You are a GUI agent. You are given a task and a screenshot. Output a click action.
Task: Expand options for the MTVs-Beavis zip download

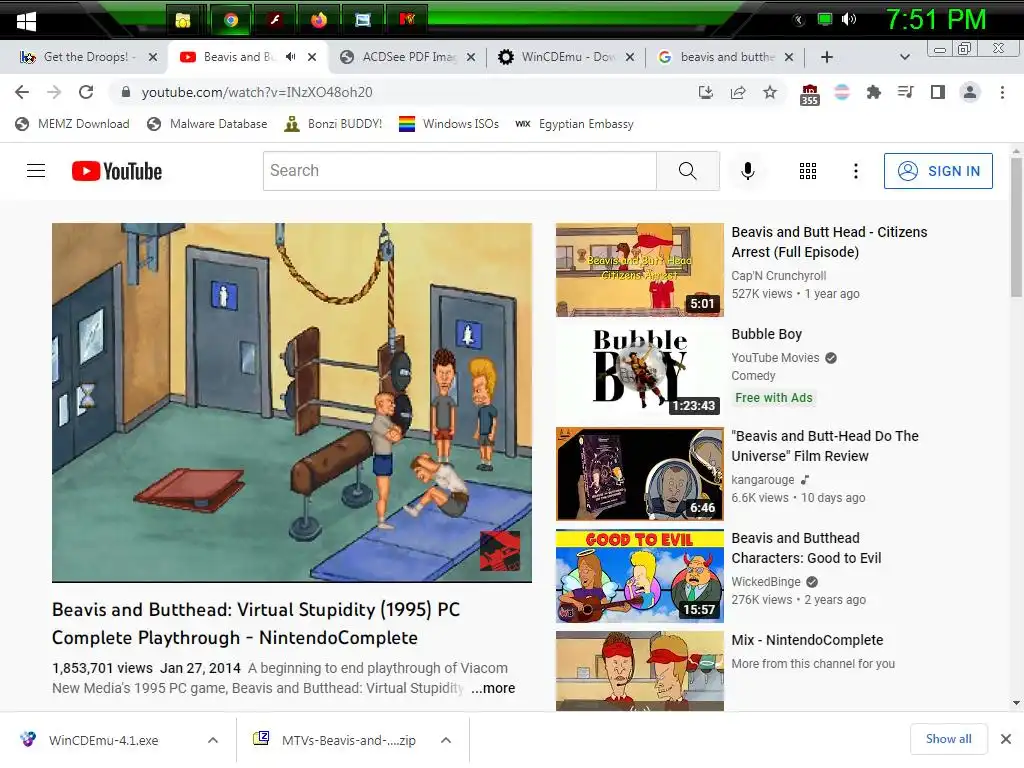tap(446, 740)
